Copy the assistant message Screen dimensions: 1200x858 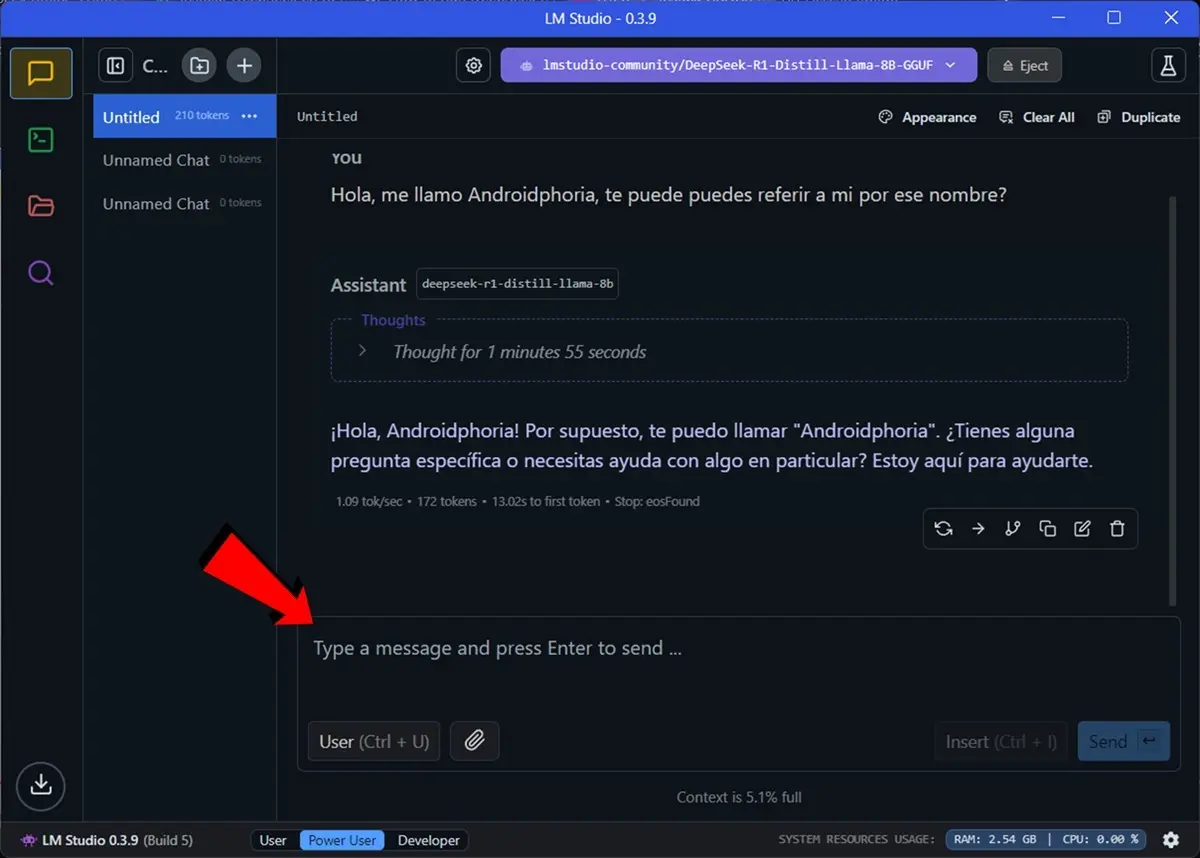(1047, 529)
